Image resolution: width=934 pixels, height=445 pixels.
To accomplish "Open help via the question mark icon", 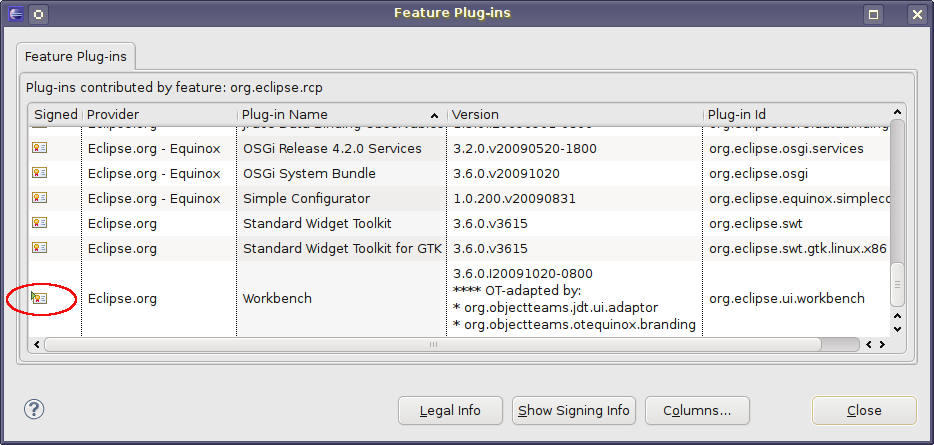I will tap(35, 409).
